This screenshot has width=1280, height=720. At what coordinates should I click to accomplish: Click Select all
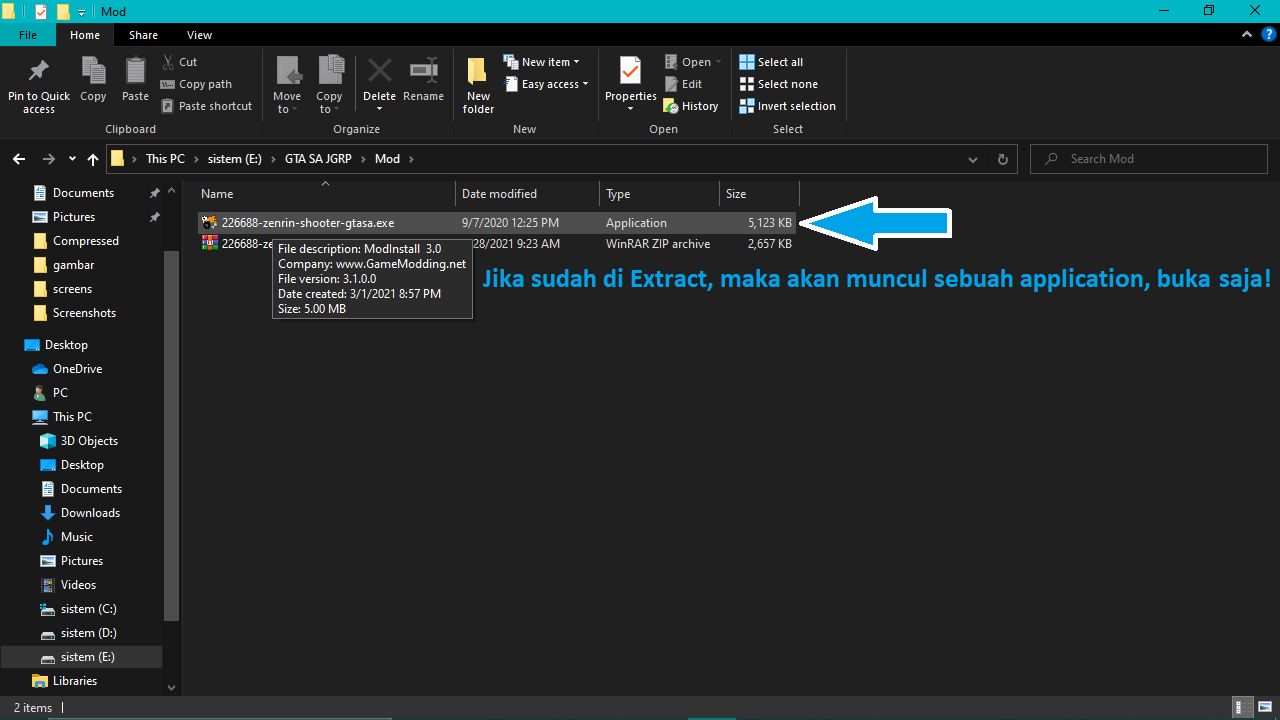pyautogui.click(x=771, y=62)
